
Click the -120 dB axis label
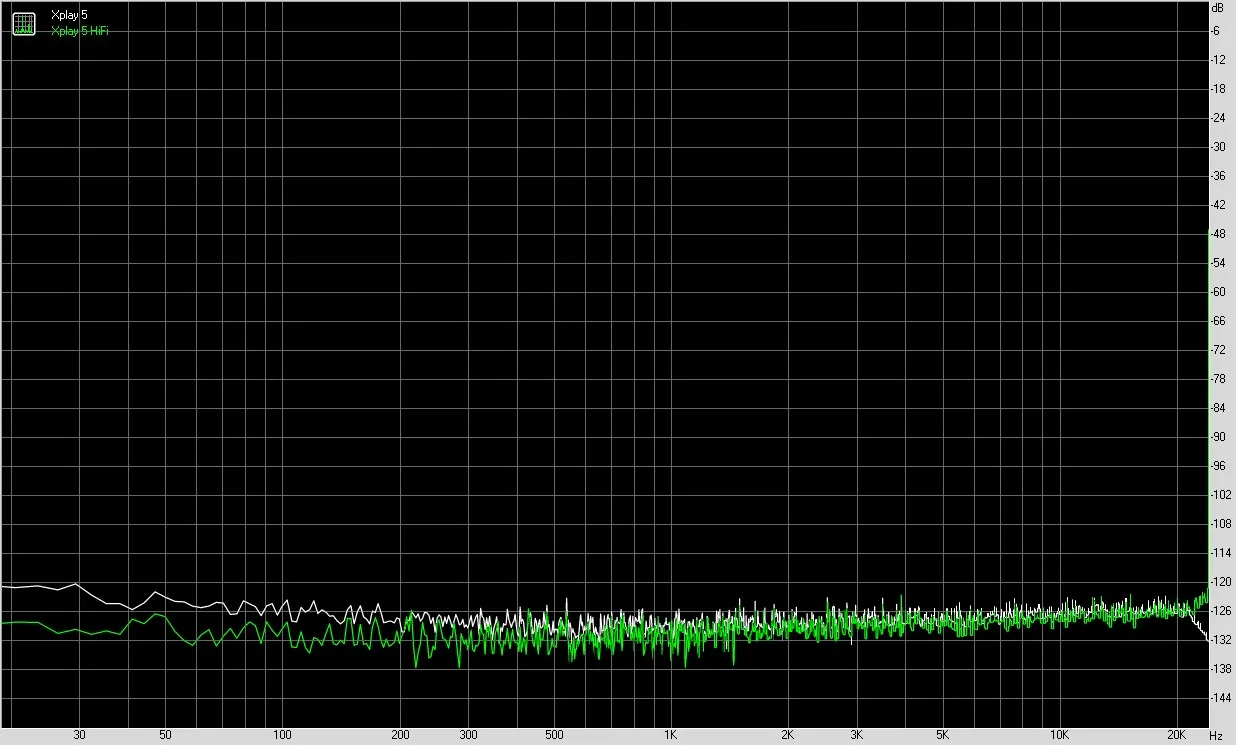click(x=1220, y=581)
